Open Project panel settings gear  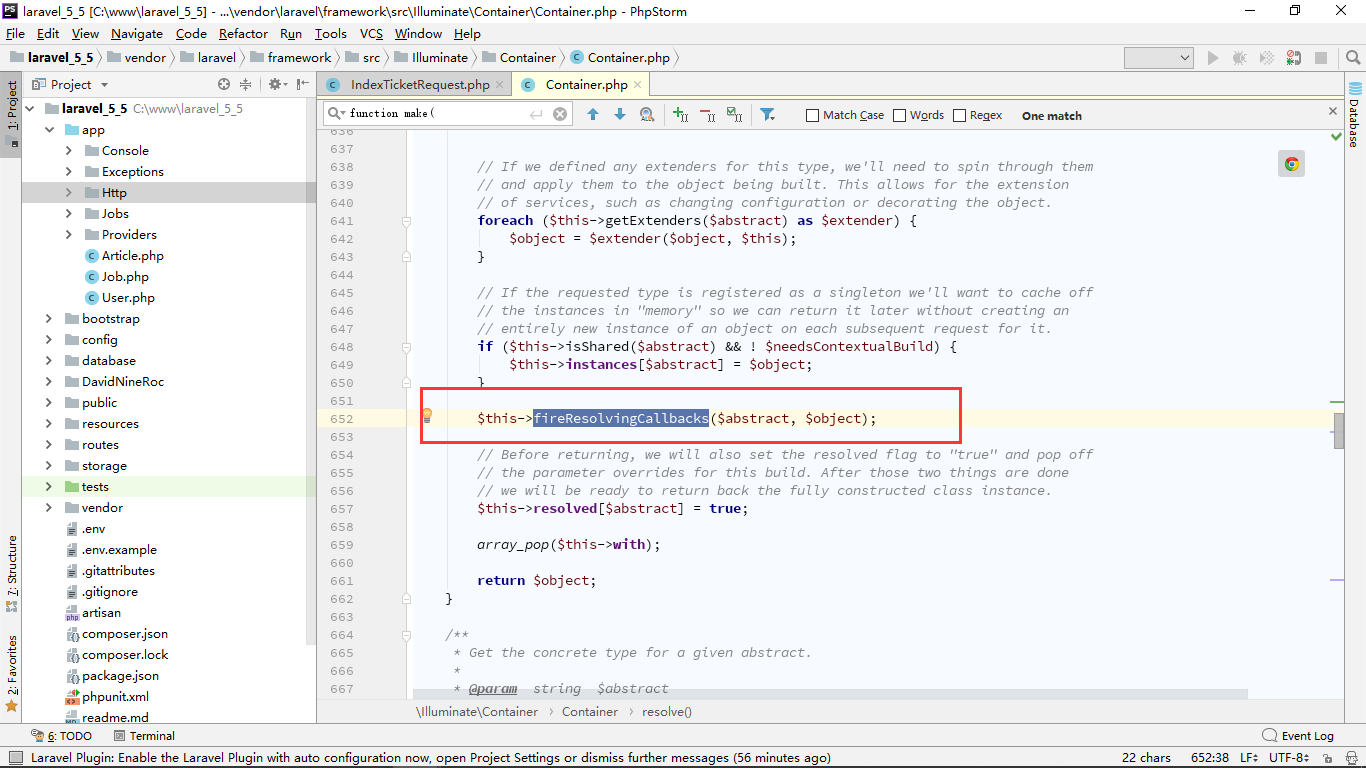coord(276,85)
